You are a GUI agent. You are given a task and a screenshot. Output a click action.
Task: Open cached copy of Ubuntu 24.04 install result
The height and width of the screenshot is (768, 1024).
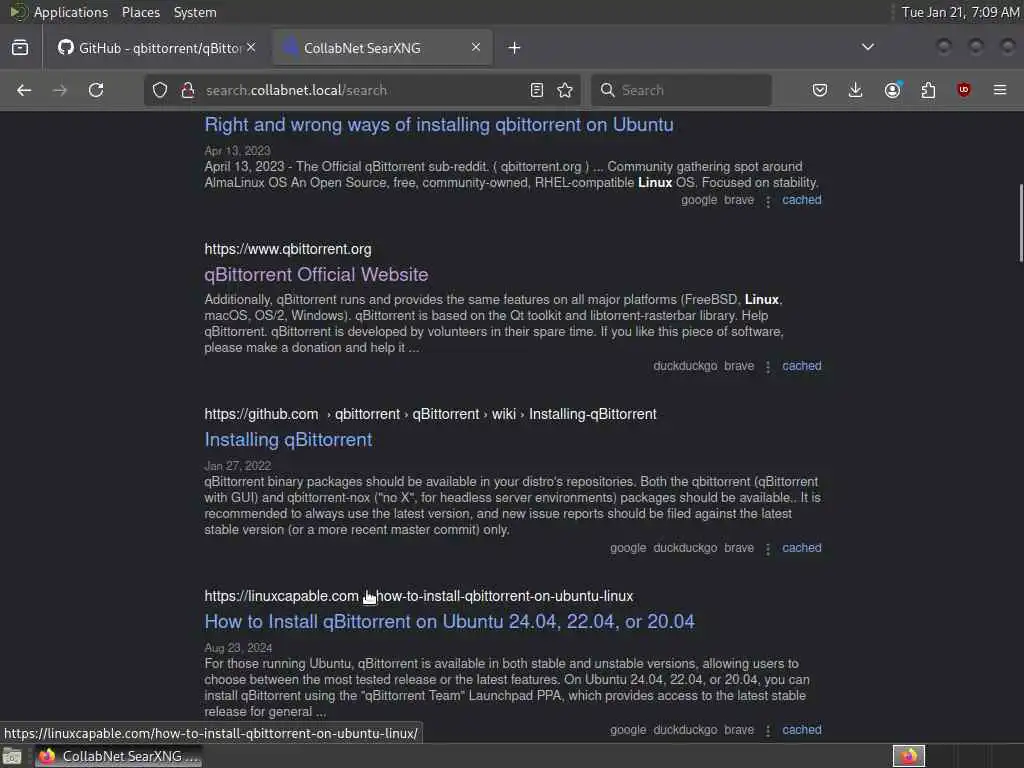tap(802, 730)
